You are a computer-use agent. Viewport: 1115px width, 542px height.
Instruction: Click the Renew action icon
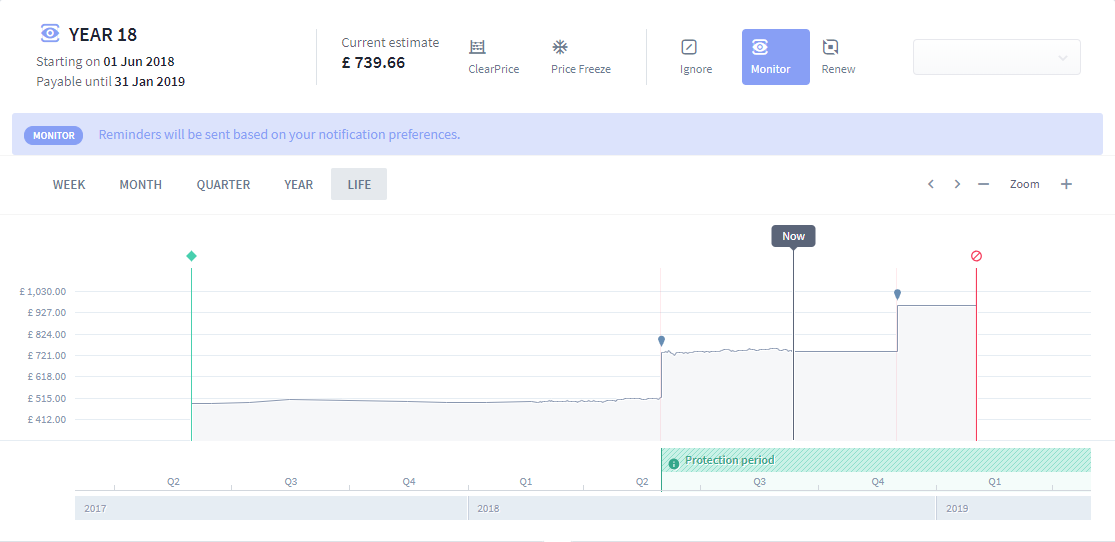pyautogui.click(x=830, y=47)
